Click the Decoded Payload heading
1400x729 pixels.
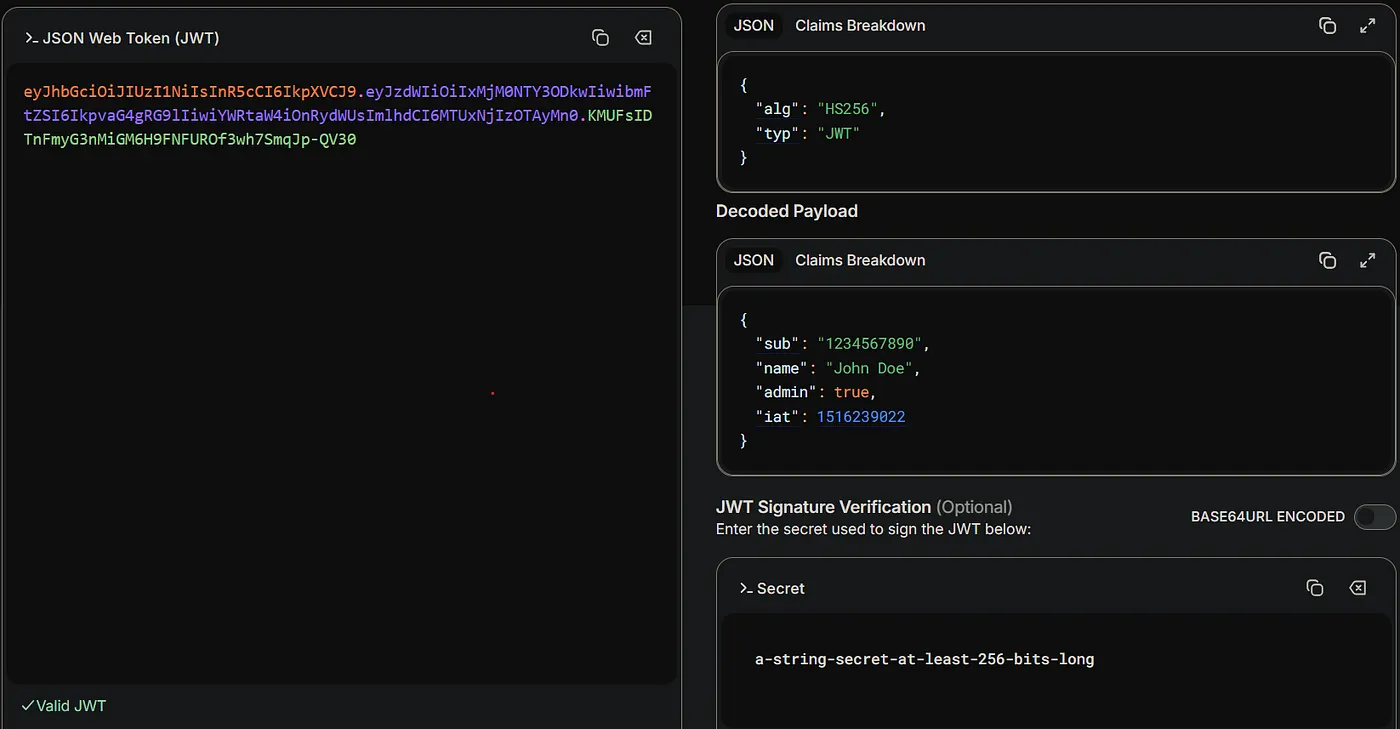point(787,211)
